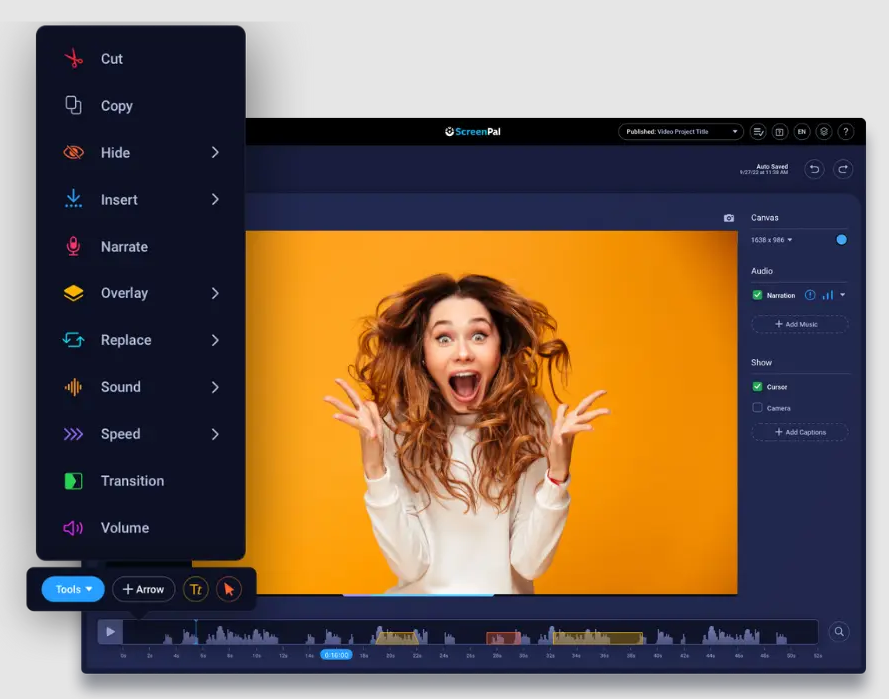This screenshot has width=889, height=699.
Task: Open the Tools dropdown button
Action: tap(73, 590)
